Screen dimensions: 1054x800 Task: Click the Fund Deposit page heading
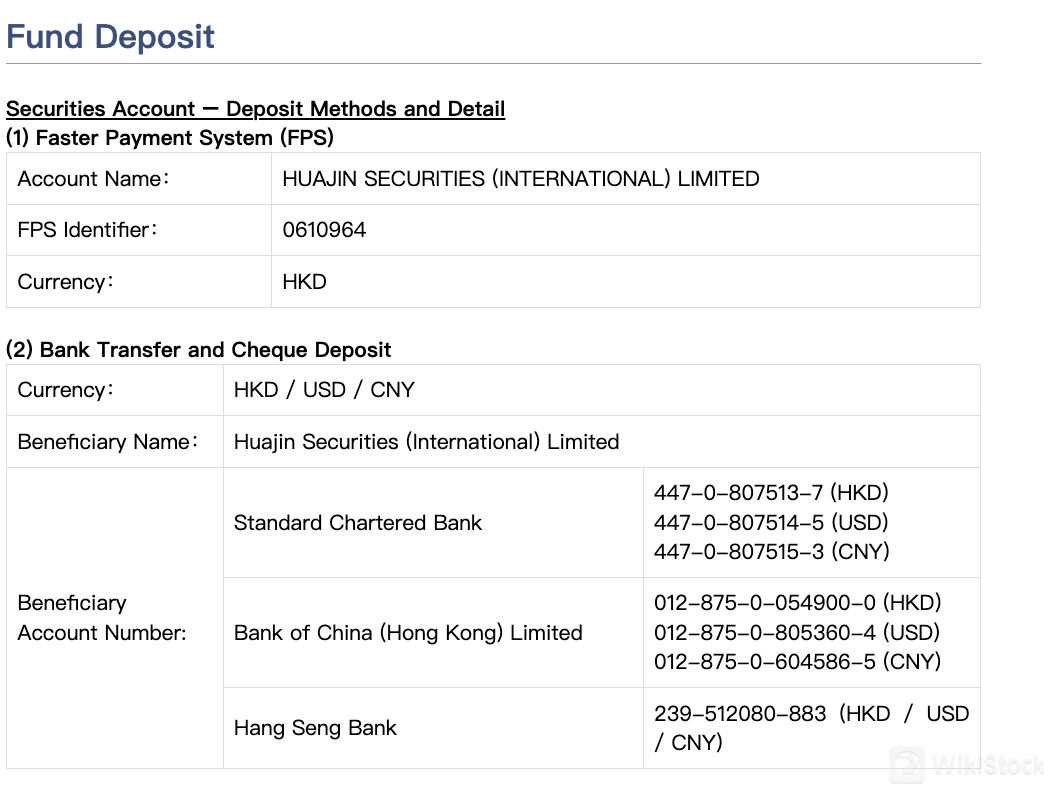110,37
